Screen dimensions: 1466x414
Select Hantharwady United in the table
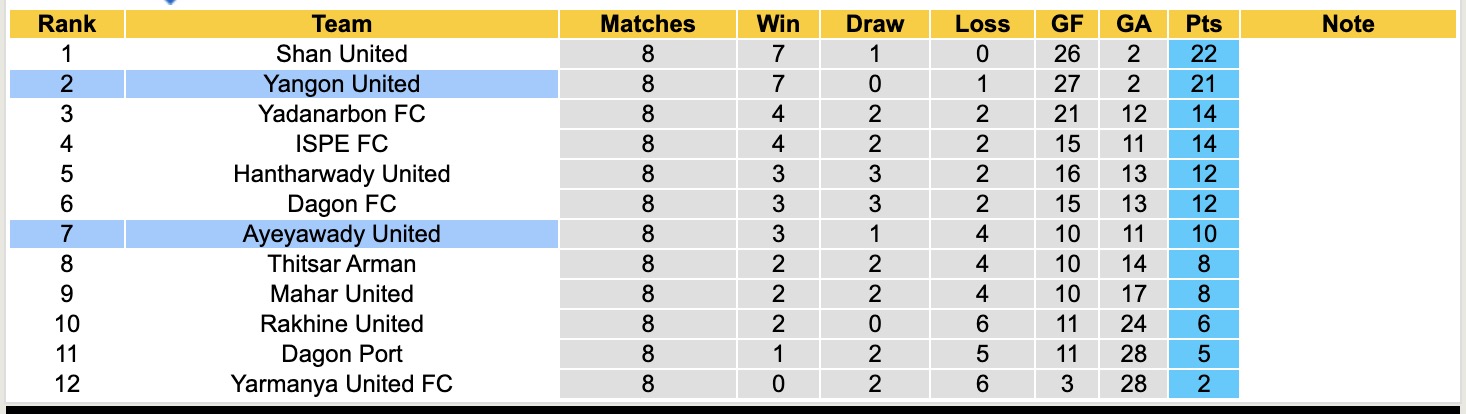pos(341,174)
